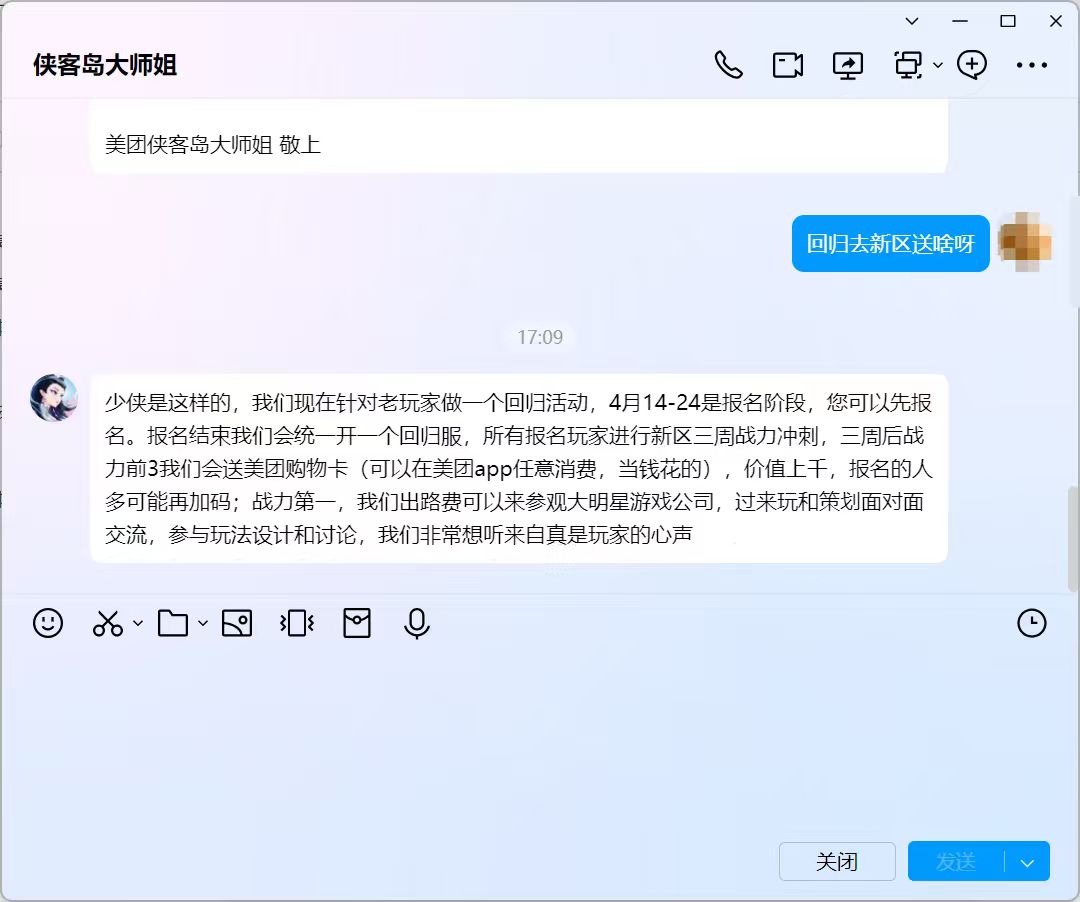1080x902 pixels.
Task: Expand the remote control options arrow
Action: (937, 65)
